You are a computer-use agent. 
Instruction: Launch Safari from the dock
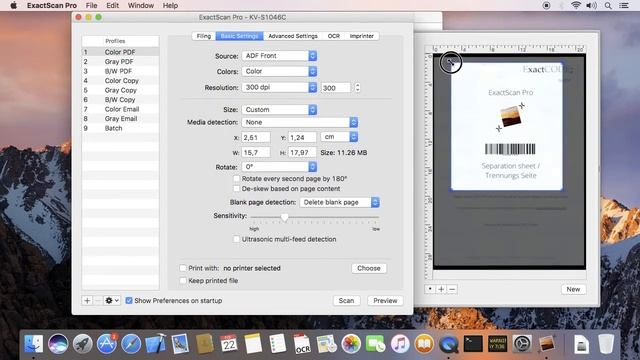(131, 344)
